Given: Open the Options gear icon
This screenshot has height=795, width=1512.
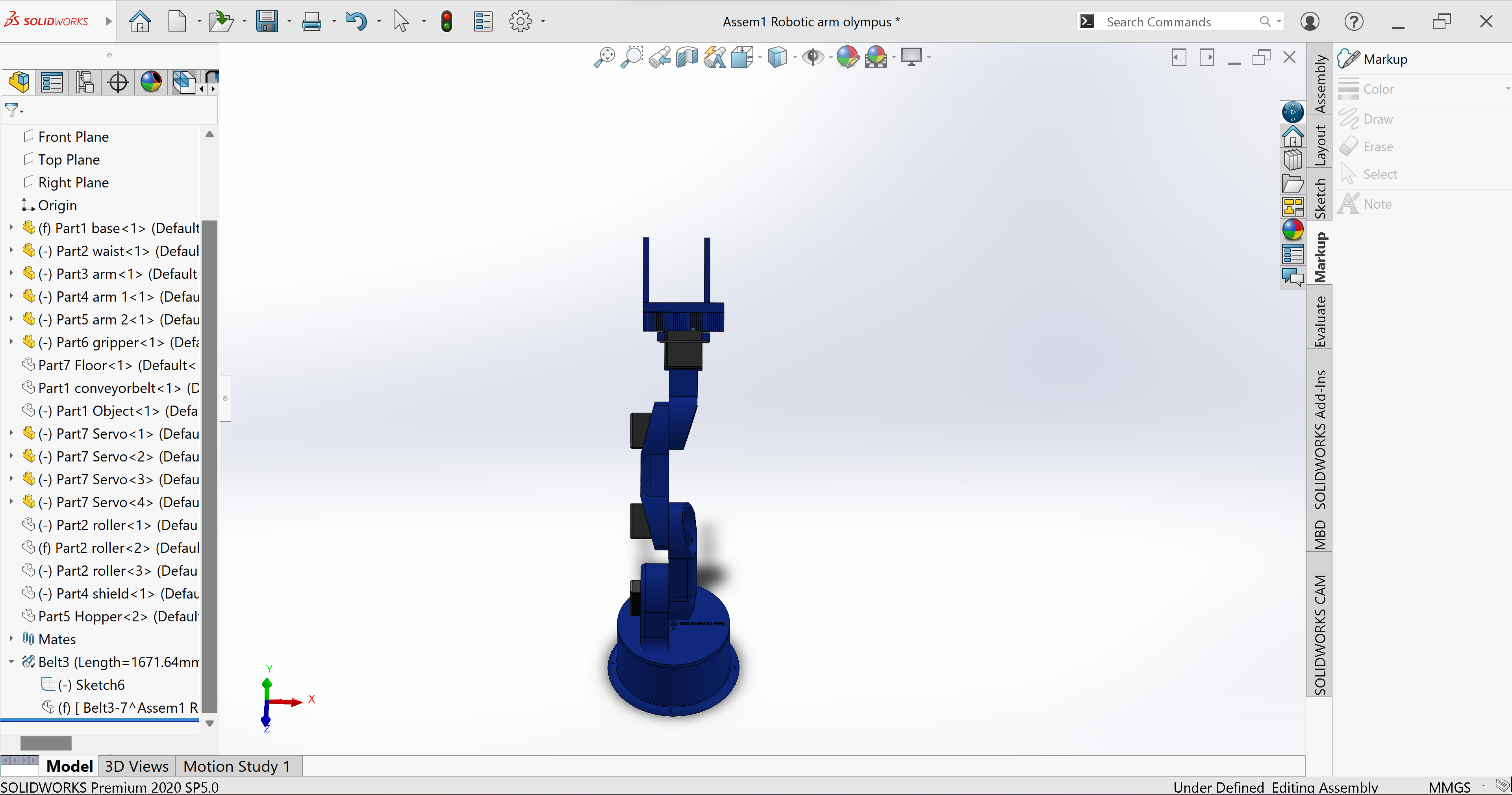Looking at the screenshot, I should pyautogui.click(x=520, y=22).
